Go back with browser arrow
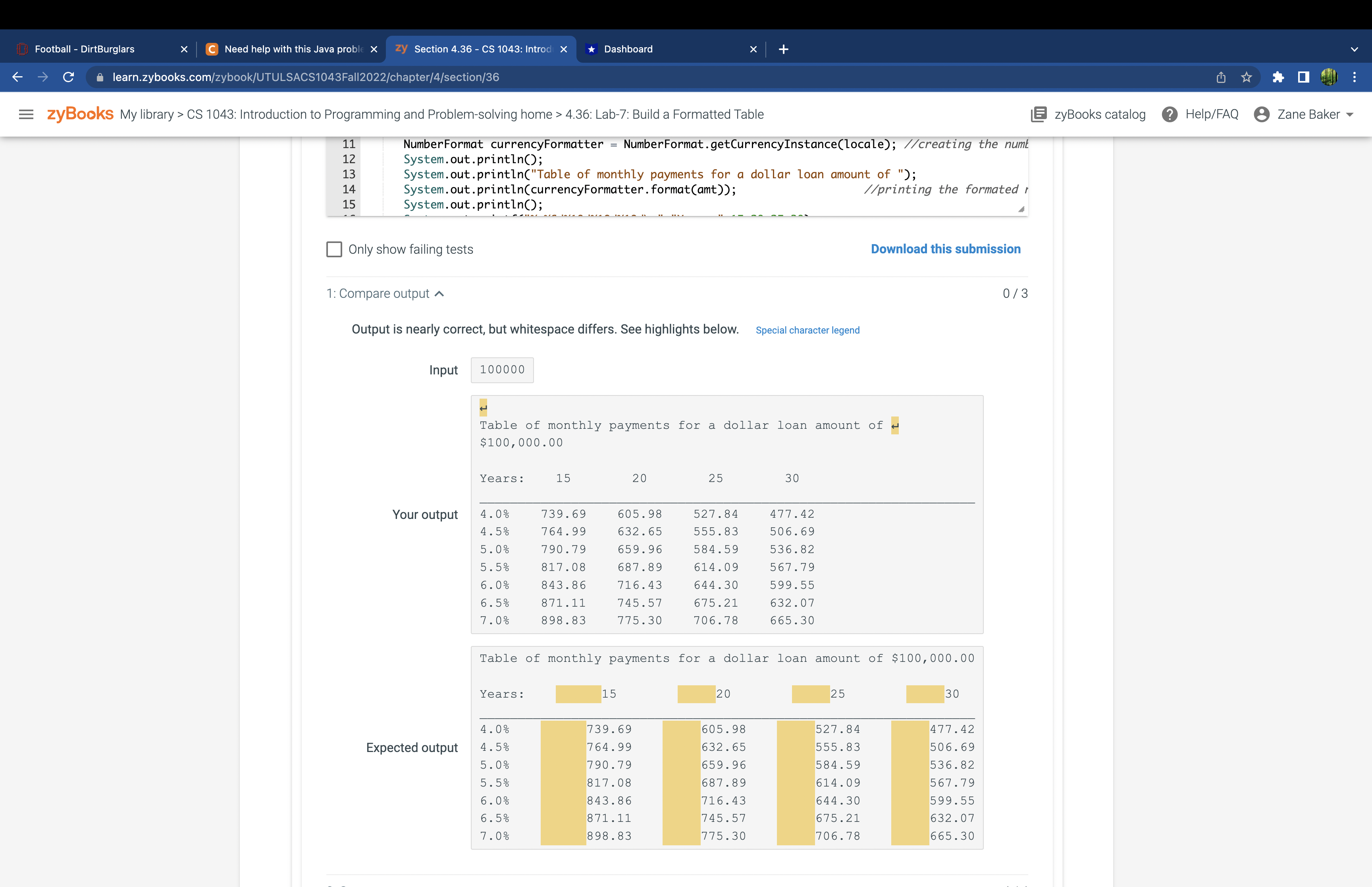This screenshot has height=887, width=1372. pos(17,77)
